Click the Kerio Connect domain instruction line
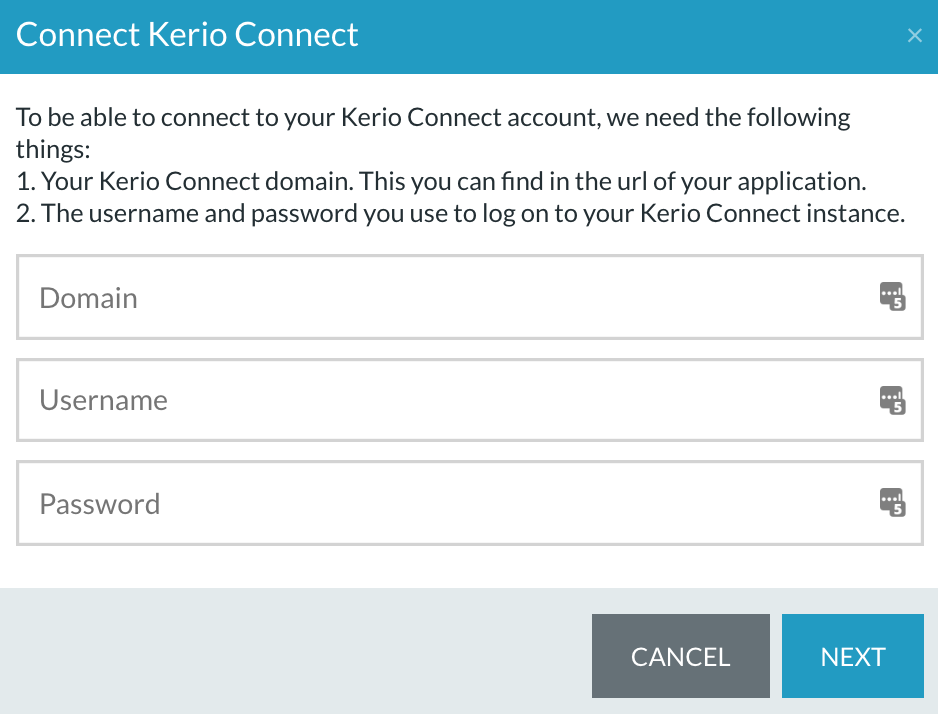 pyautogui.click(x=441, y=181)
